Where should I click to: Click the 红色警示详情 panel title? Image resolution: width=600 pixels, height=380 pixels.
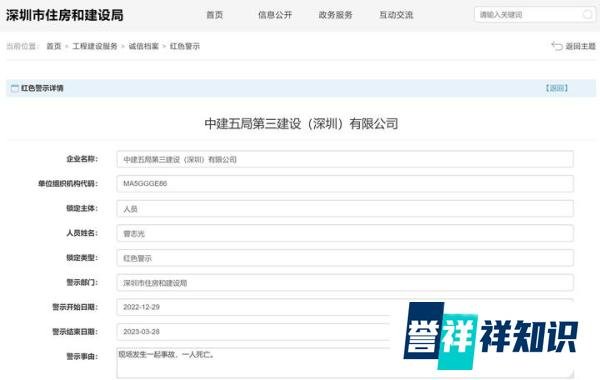pyautogui.click(x=42, y=88)
